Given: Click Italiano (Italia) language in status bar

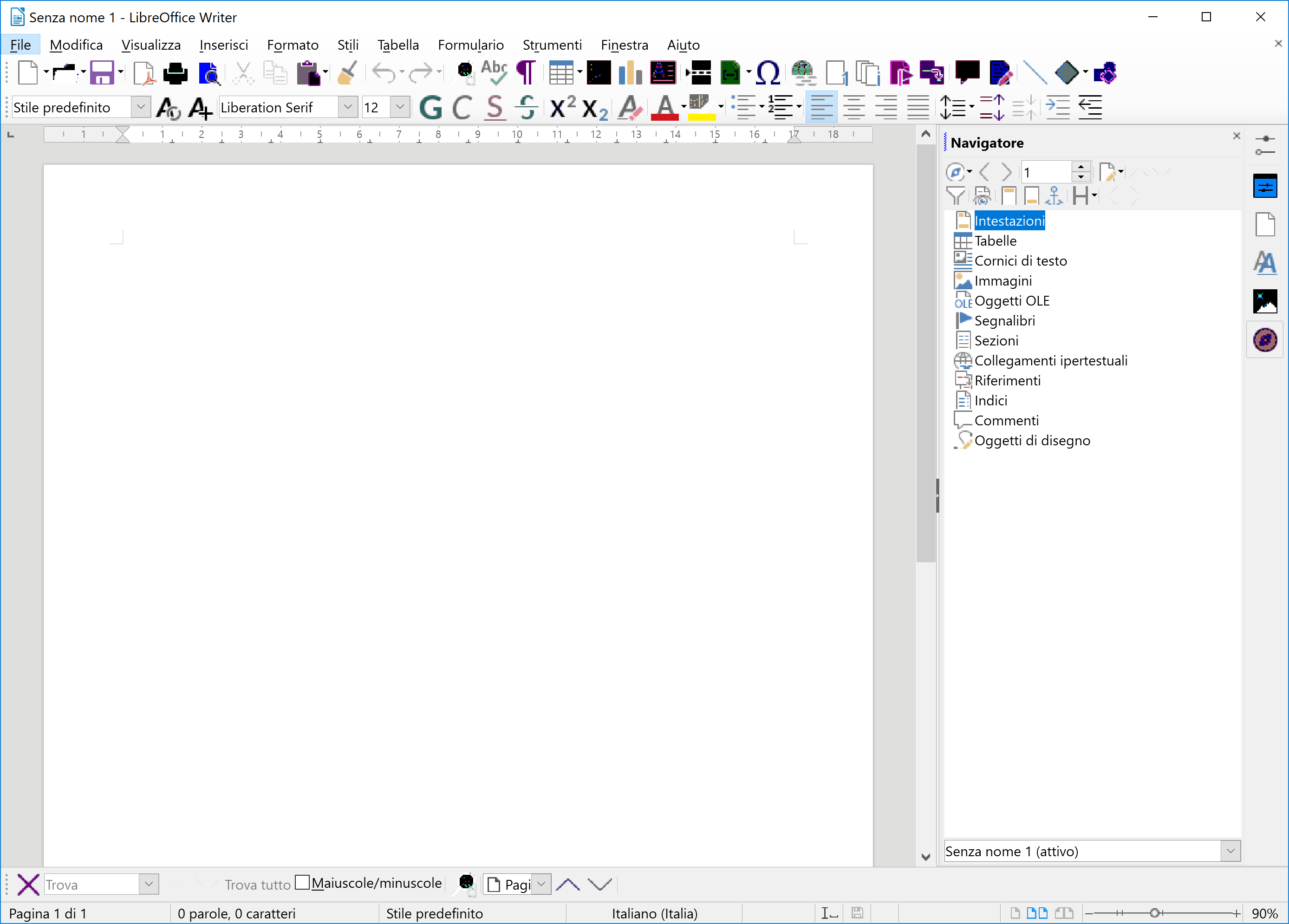Looking at the screenshot, I should point(654,913).
